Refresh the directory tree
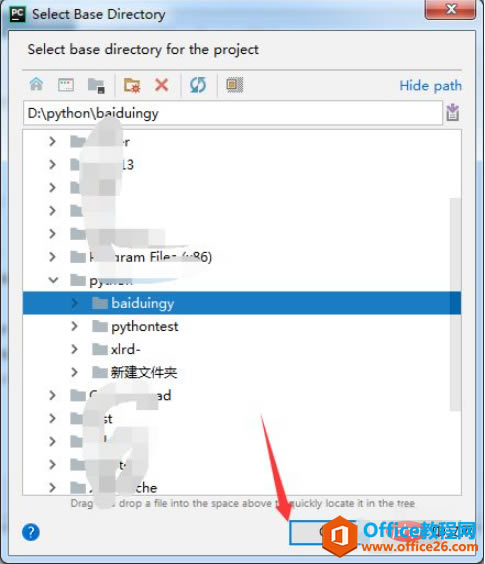 (x=198, y=85)
